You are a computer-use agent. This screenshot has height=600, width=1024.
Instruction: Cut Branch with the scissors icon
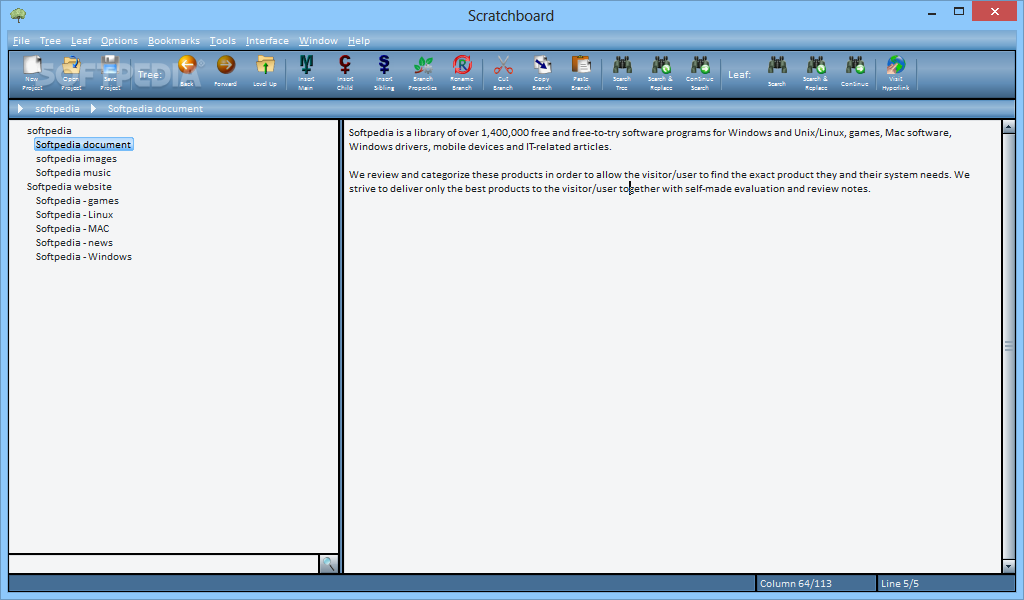coord(503,72)
